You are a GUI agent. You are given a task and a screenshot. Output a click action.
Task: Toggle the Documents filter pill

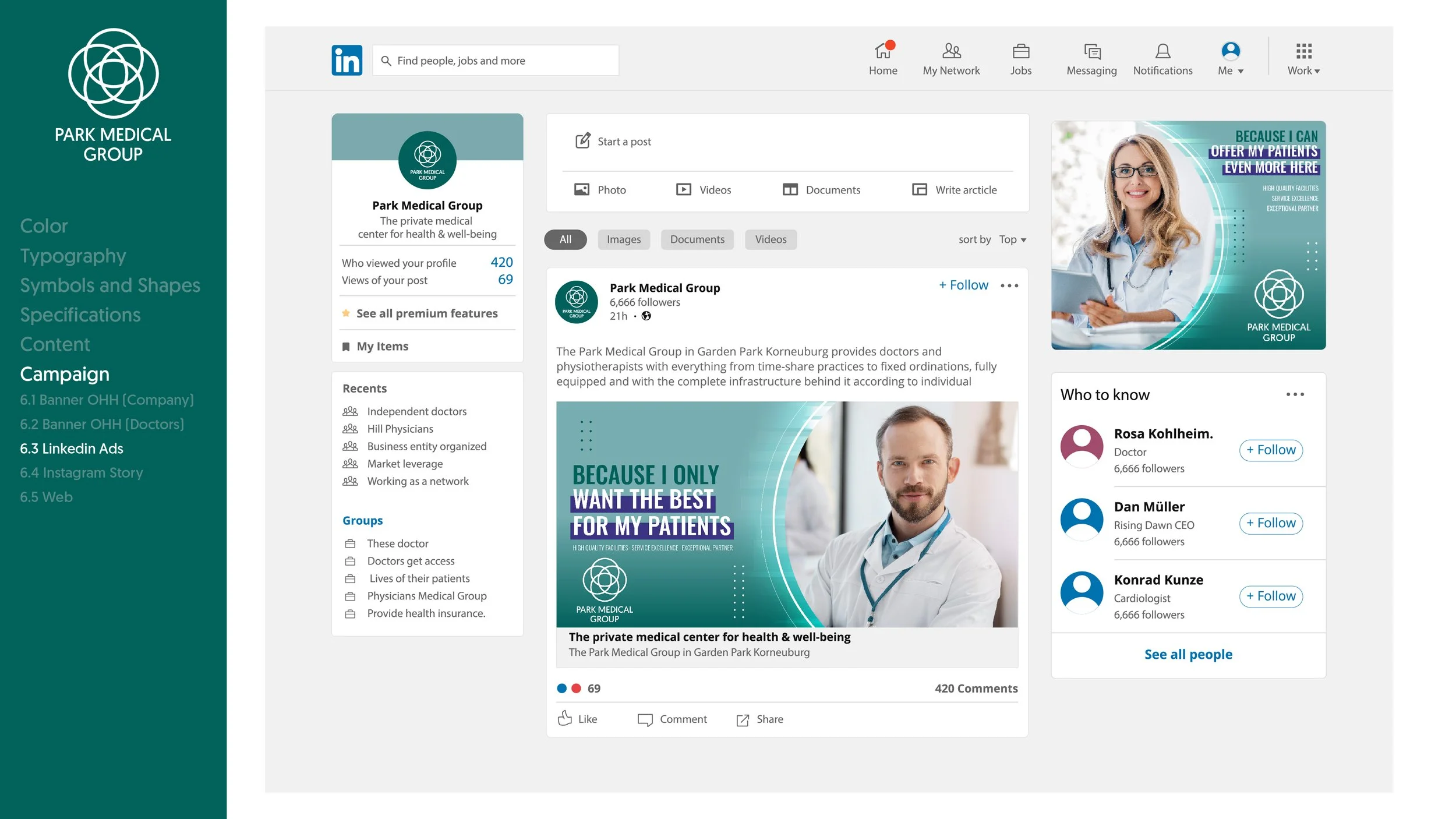tap(697, 239)
